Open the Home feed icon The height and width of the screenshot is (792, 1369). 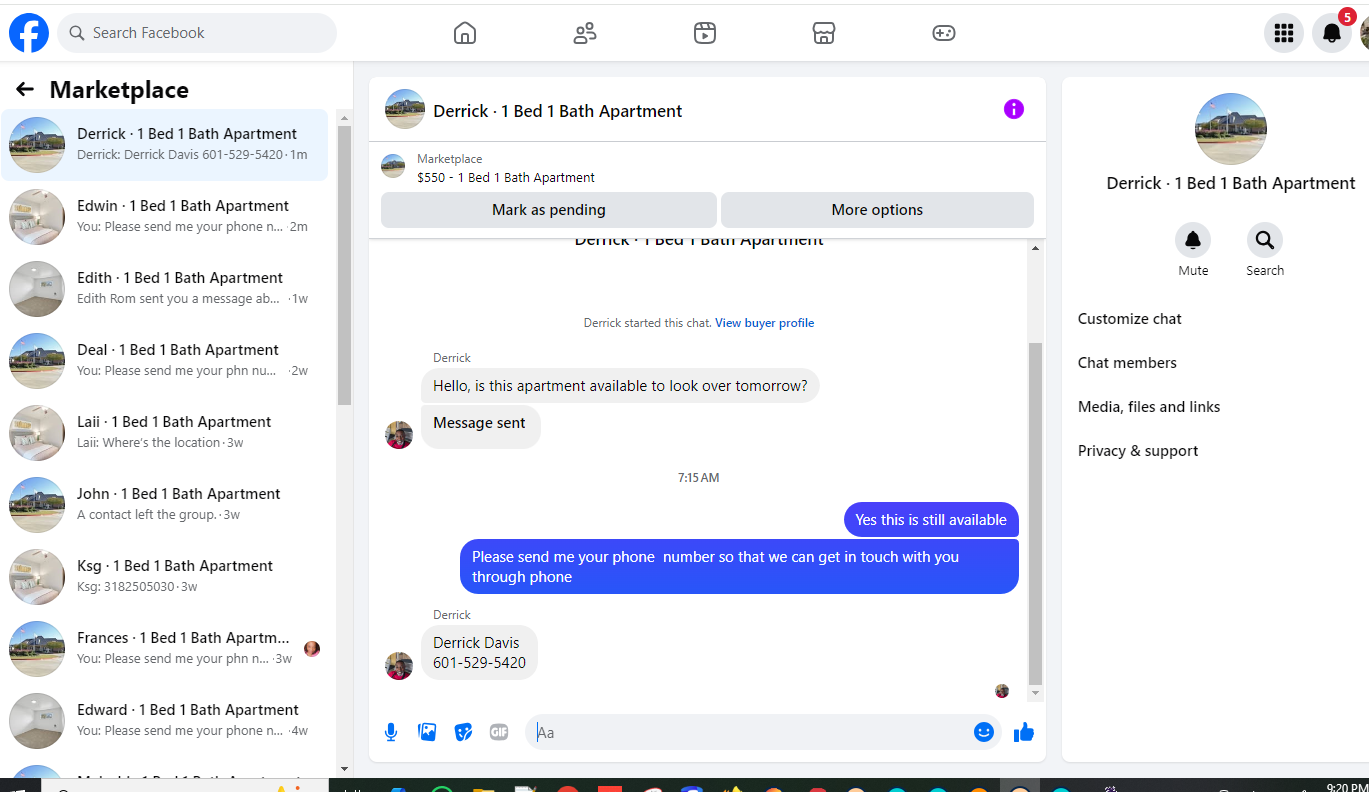coord(465,33)
